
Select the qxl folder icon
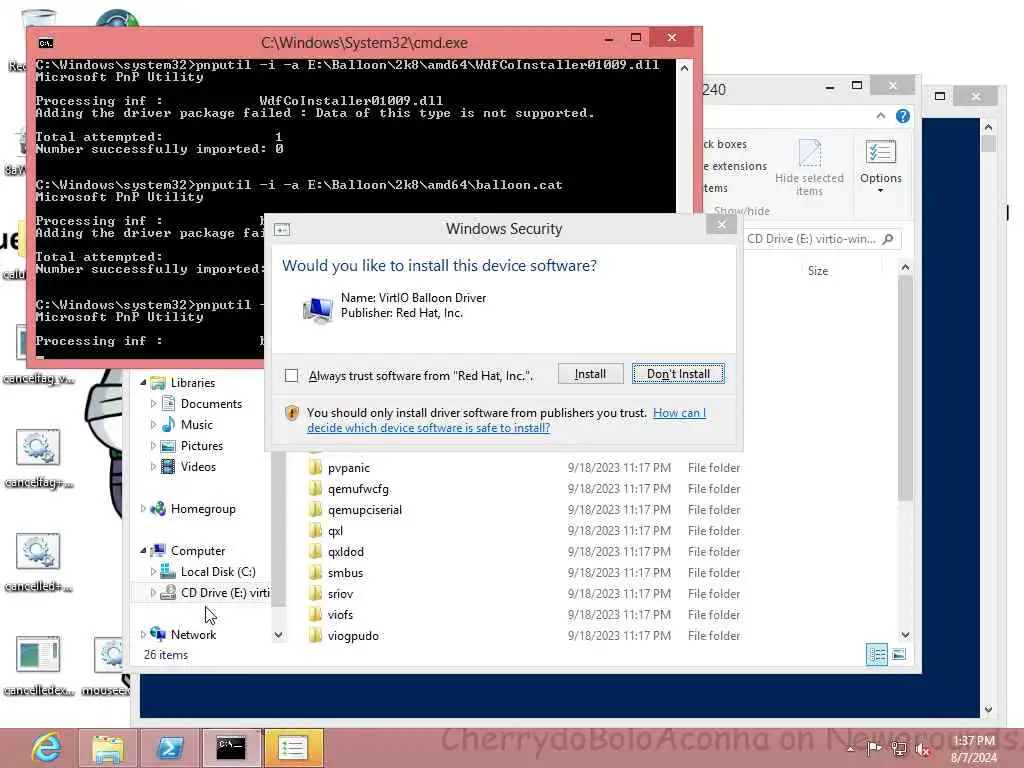coord(315,530)
